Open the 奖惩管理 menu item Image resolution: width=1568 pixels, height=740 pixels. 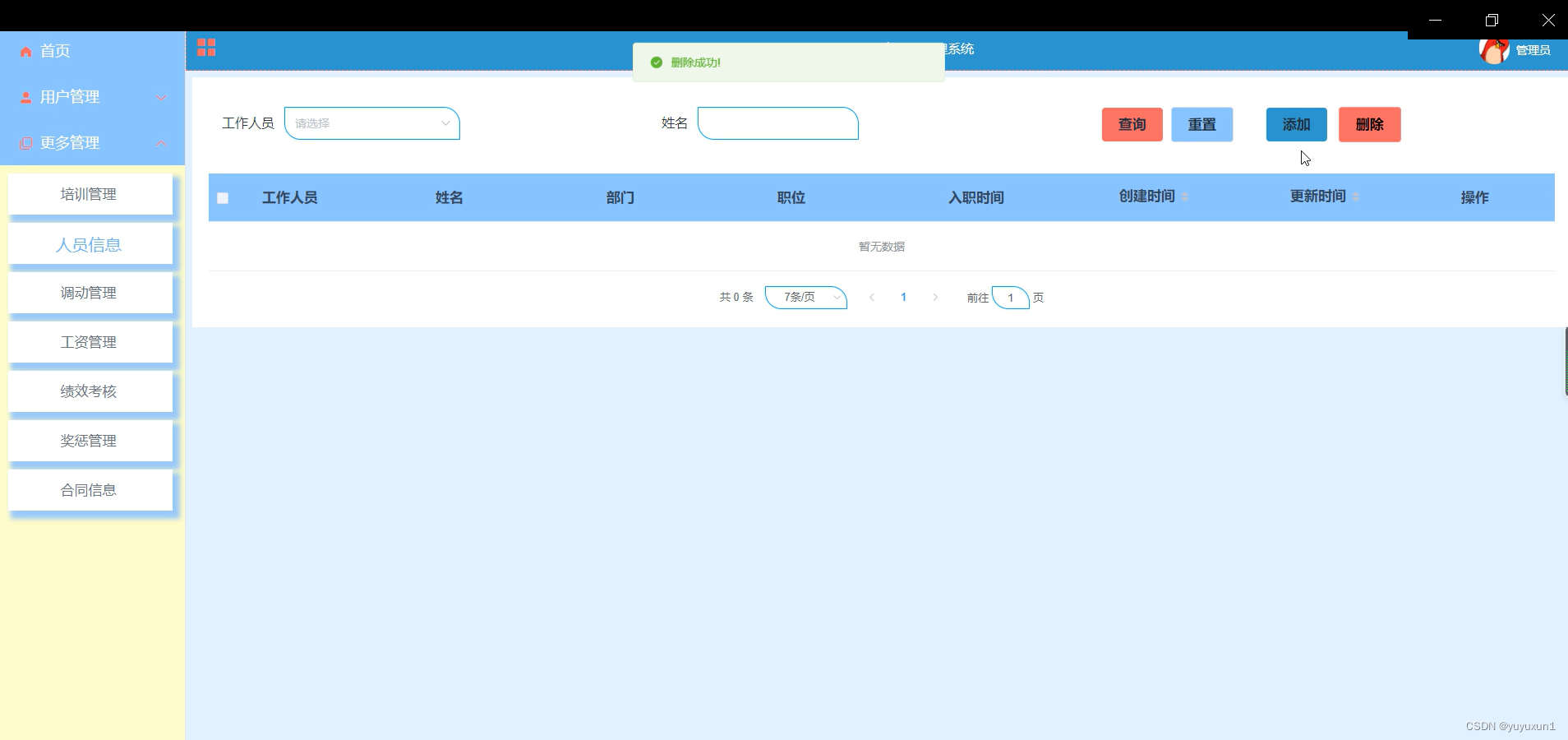coord(90,441)
